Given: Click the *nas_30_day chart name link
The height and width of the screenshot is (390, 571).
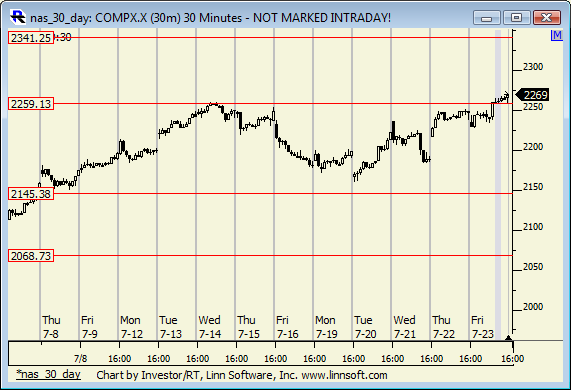Looking at the screenshot, I should coord(48,374).
